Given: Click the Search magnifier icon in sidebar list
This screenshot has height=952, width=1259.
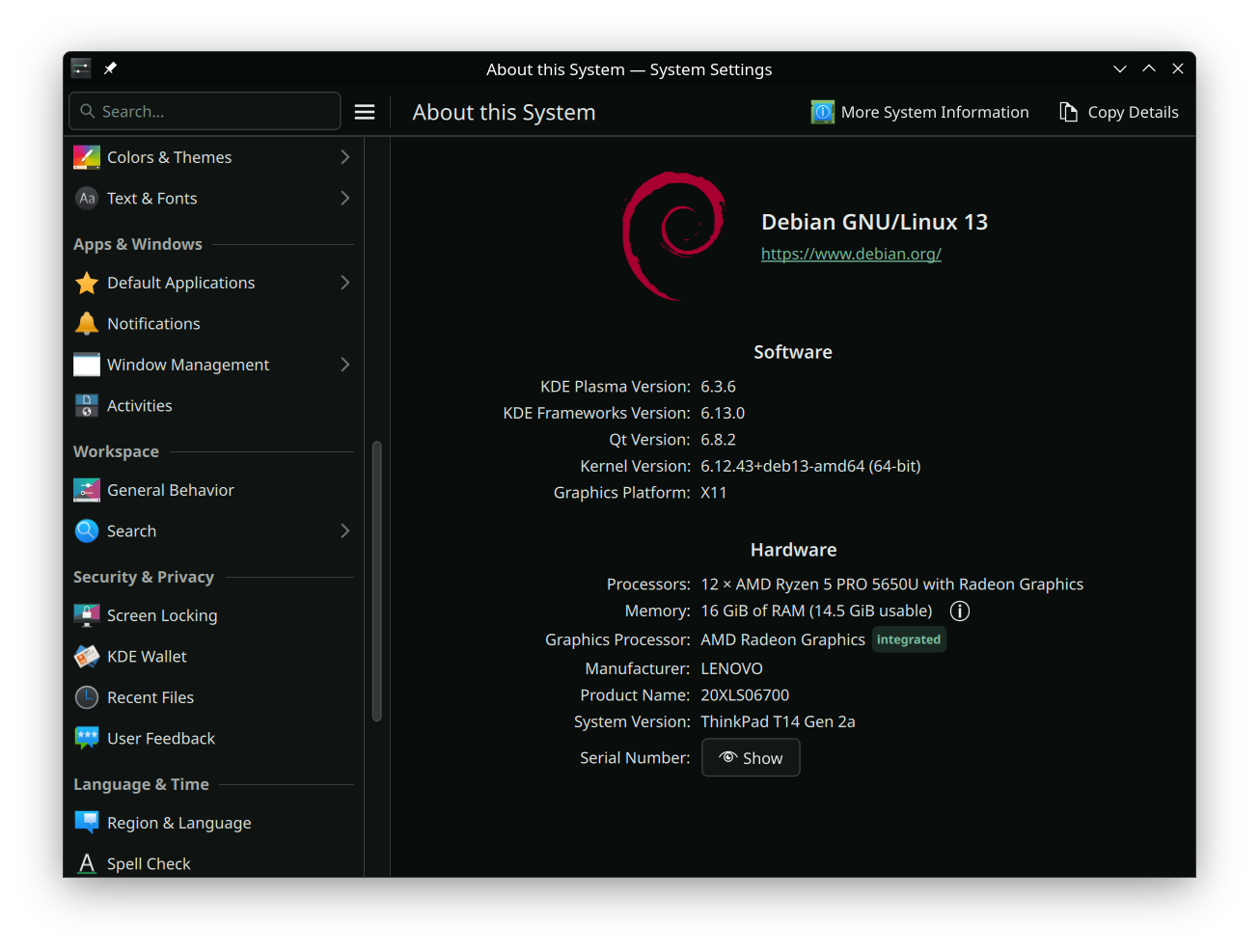Looking at the screenshot, I should [87, 530].
